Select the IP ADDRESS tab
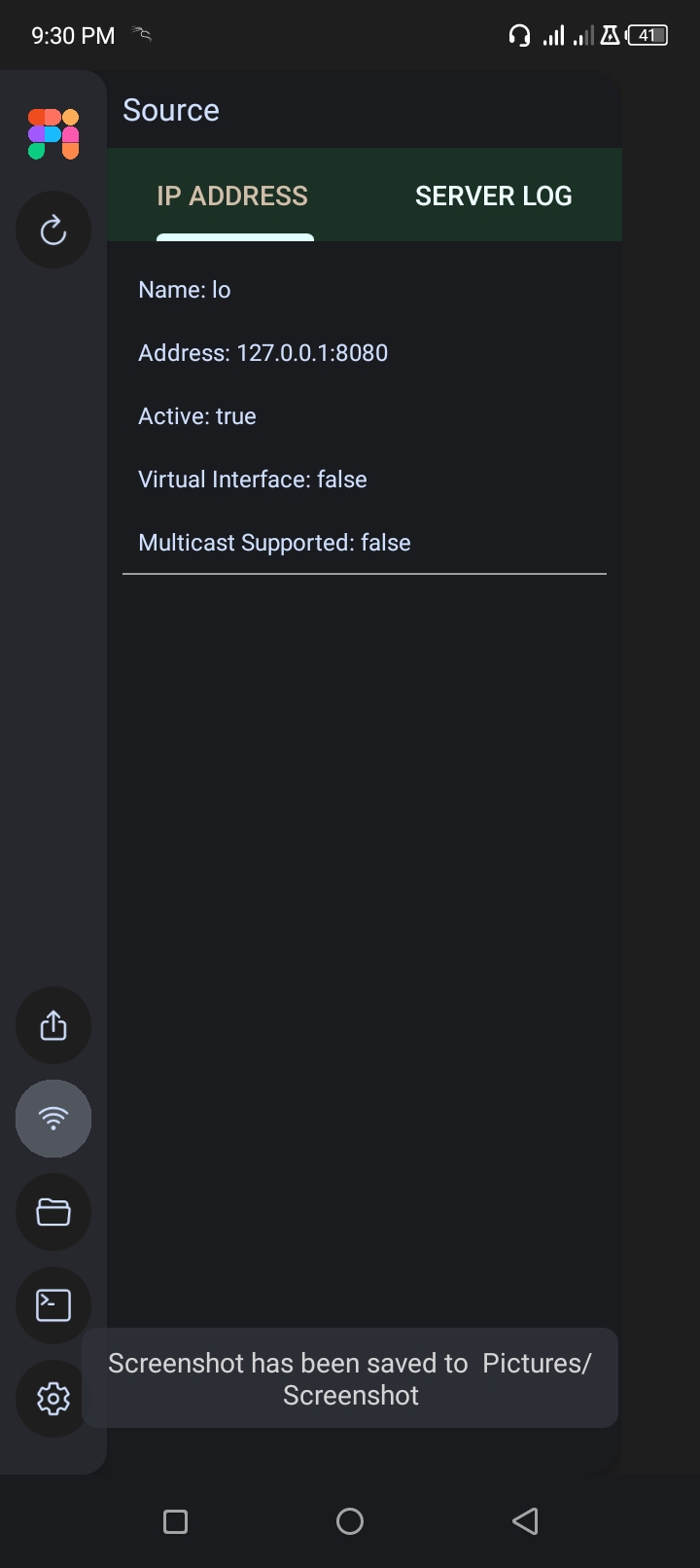Viewport: 700px width, 1568px height. 232,196
